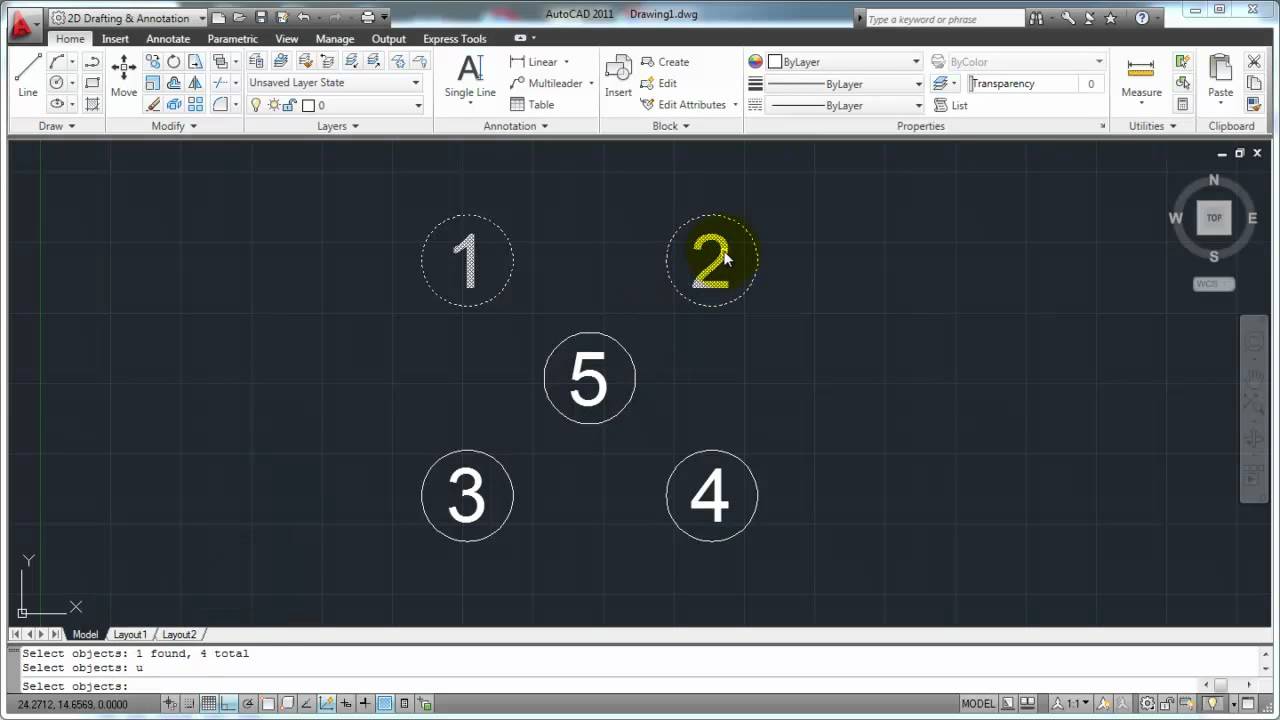Screen dimensions: 1280x720
Task: Click the Create block button
Action: (x=665, y=62)
